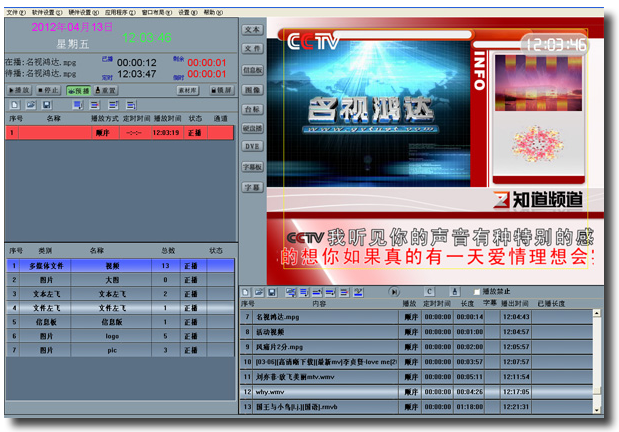Click the 图像 button in the center column
The height and width of the screenshot is (432, 619).
click(252, 90)
